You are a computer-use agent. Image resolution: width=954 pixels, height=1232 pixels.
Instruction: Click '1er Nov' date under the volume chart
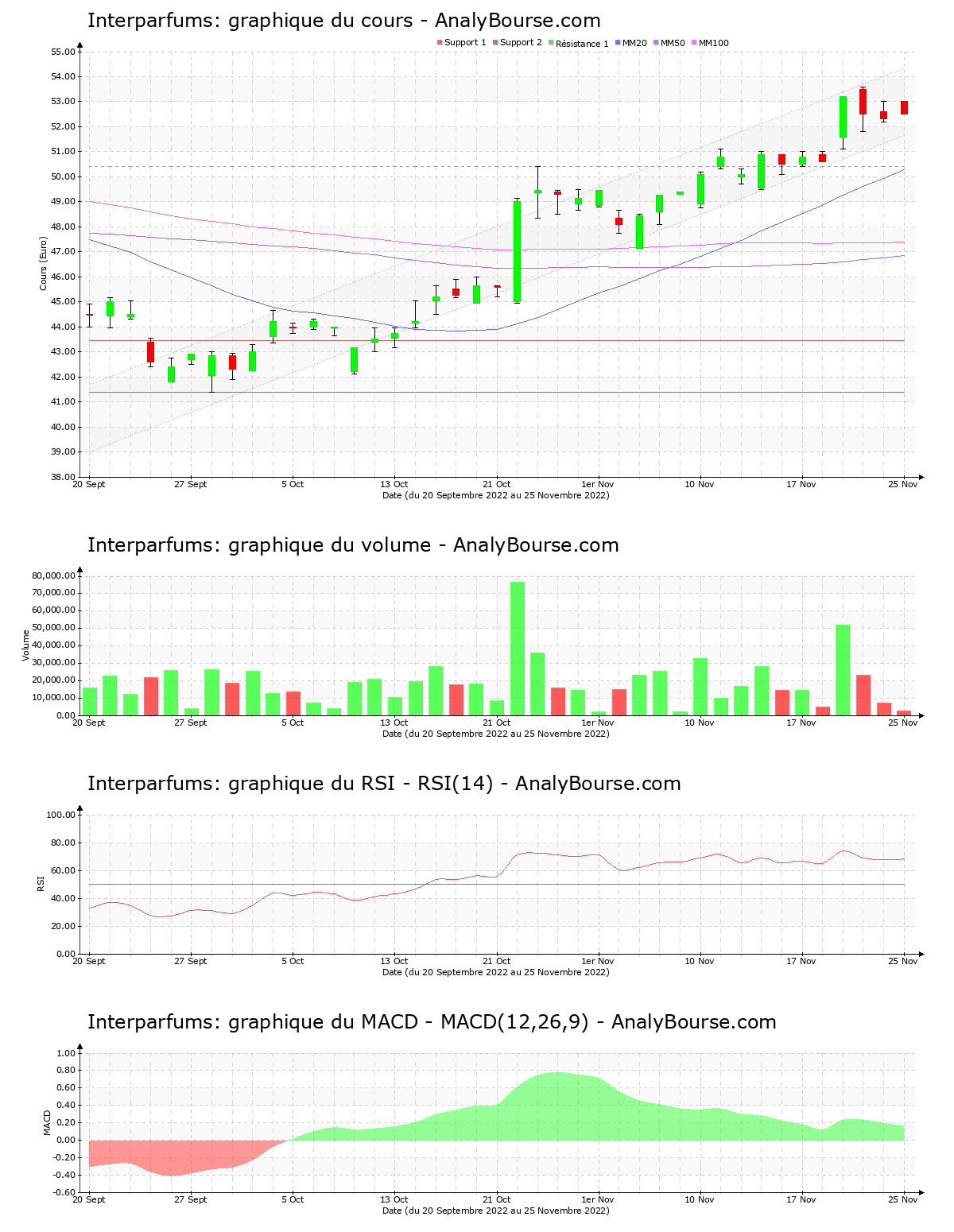[598, 723]
